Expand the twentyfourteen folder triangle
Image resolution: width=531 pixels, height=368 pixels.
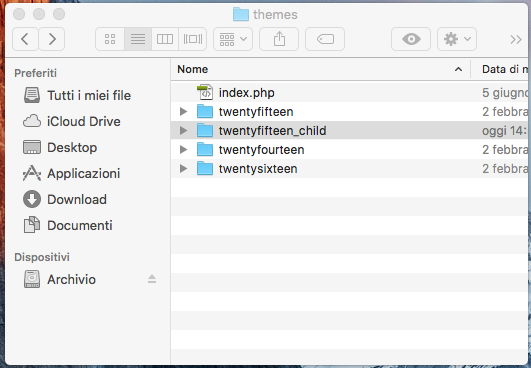(183, 149)
